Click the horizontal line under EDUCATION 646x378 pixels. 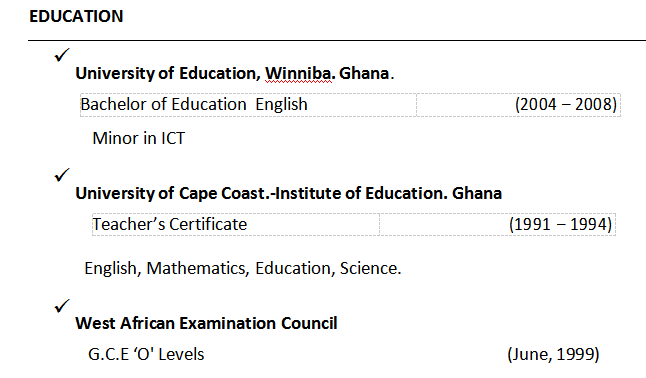pyautogui.click(x=337, y=40)
